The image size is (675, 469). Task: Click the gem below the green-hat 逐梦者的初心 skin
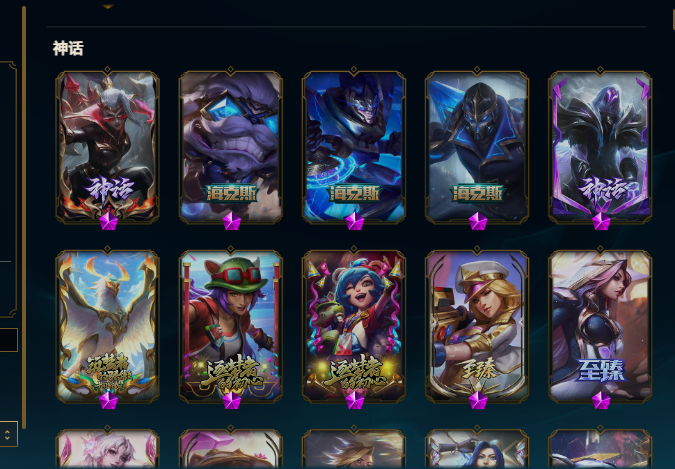(x=231, y=401)
